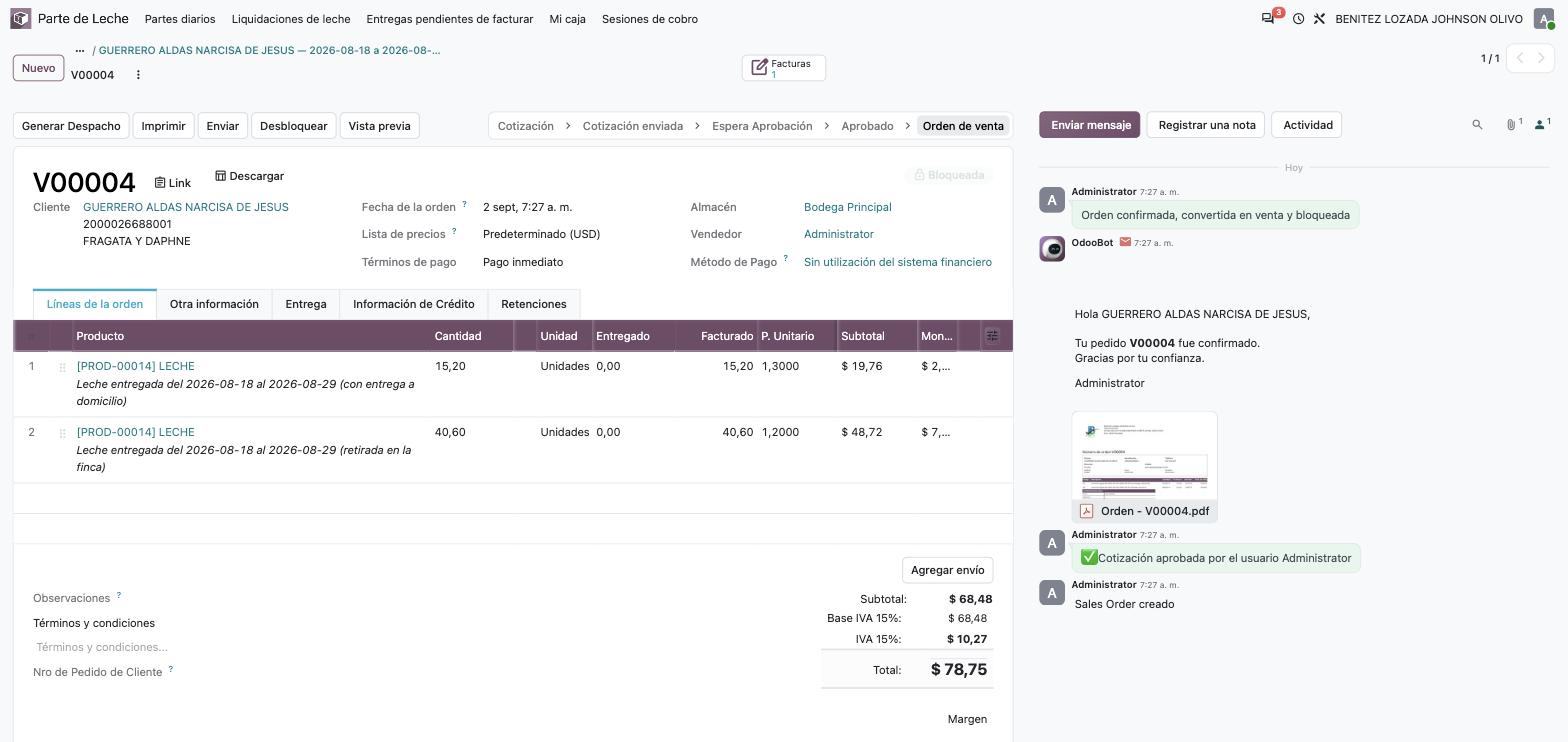Screen dimensions: 1568x742
Task: Open the Orden - V00004.pdf attachment thumbnail
Action: pyautogui.click(x=1144, y=467)
